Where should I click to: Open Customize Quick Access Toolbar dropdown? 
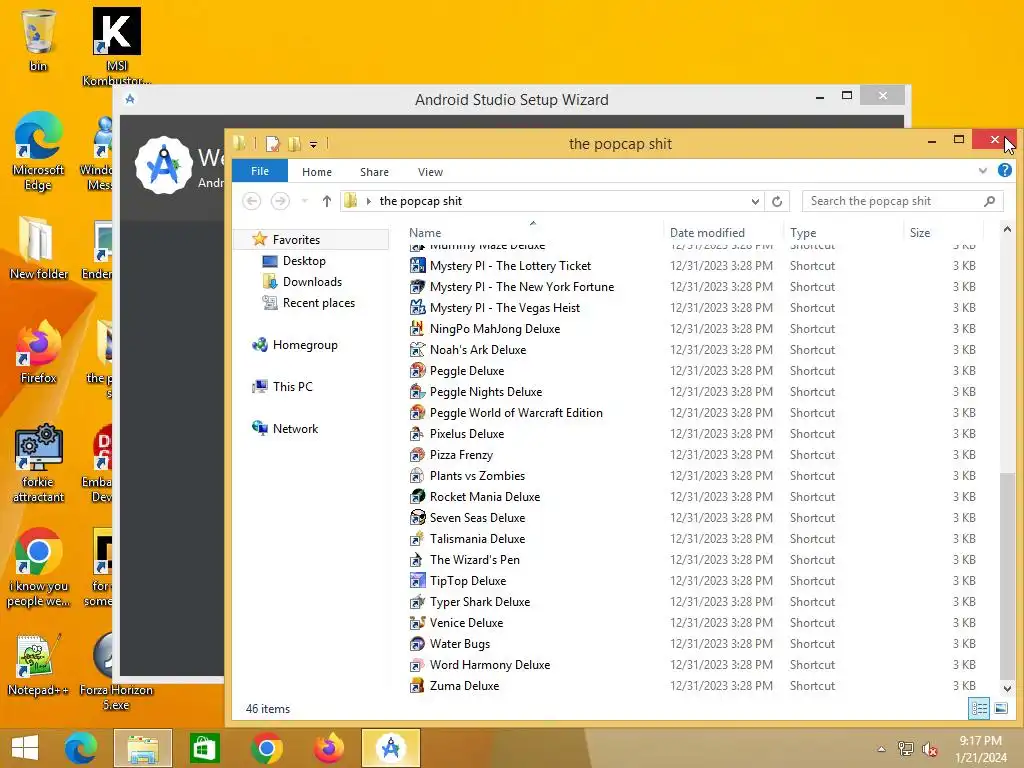(313, 144)
